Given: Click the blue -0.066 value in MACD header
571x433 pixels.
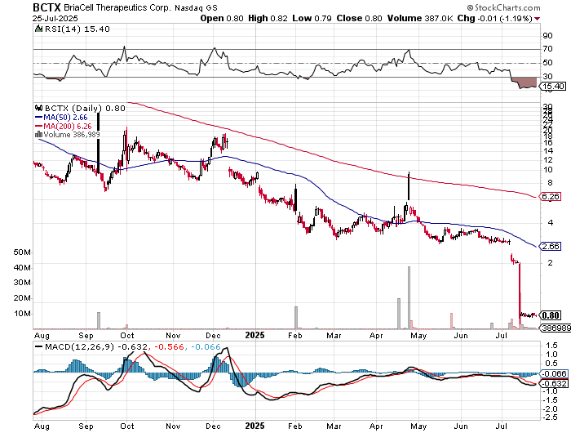Looking at the screenshot, I should (x=205, y=347).
